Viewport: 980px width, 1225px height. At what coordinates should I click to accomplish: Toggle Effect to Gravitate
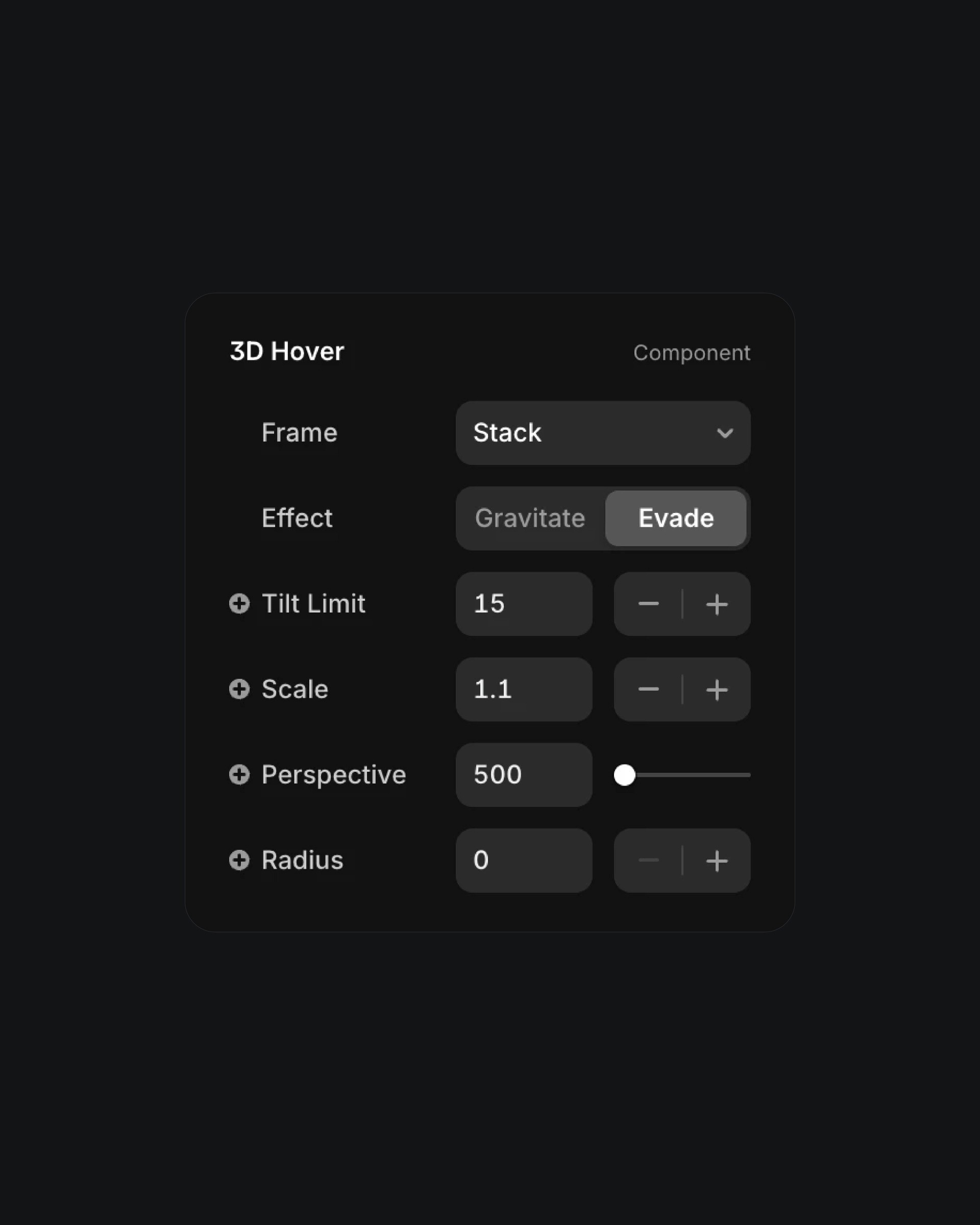(530, 518)
